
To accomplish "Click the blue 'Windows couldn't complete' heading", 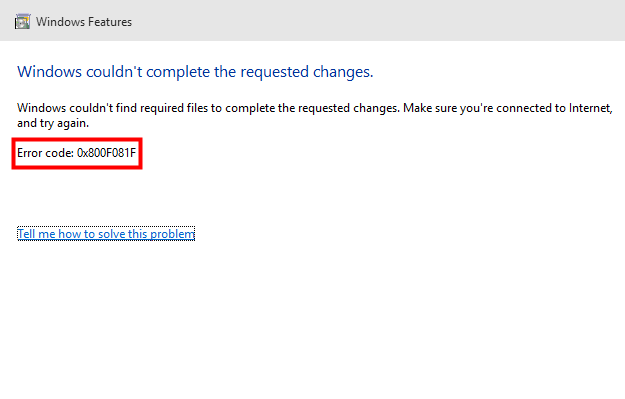I will (x=195, y=72).
